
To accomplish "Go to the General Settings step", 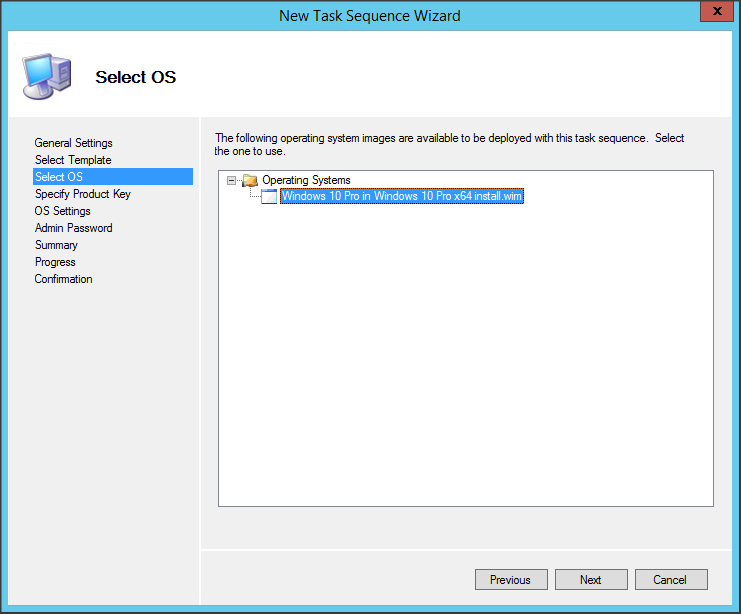I will (73, 143).
